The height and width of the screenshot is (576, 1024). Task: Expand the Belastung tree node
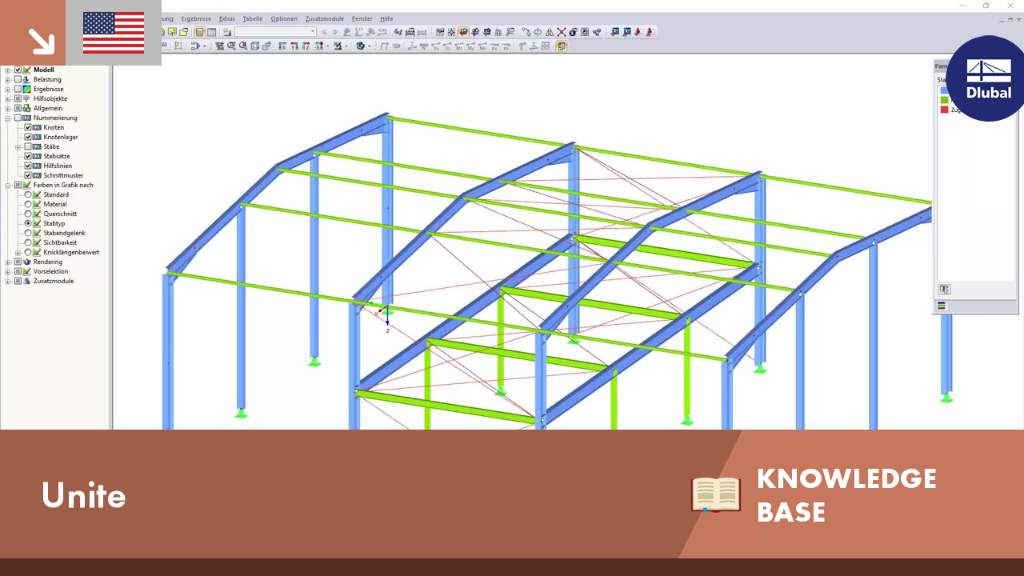[x=8, y=80]
